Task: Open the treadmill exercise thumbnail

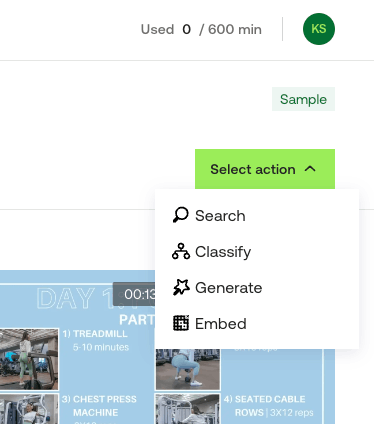Action: (x=29, y=359)
